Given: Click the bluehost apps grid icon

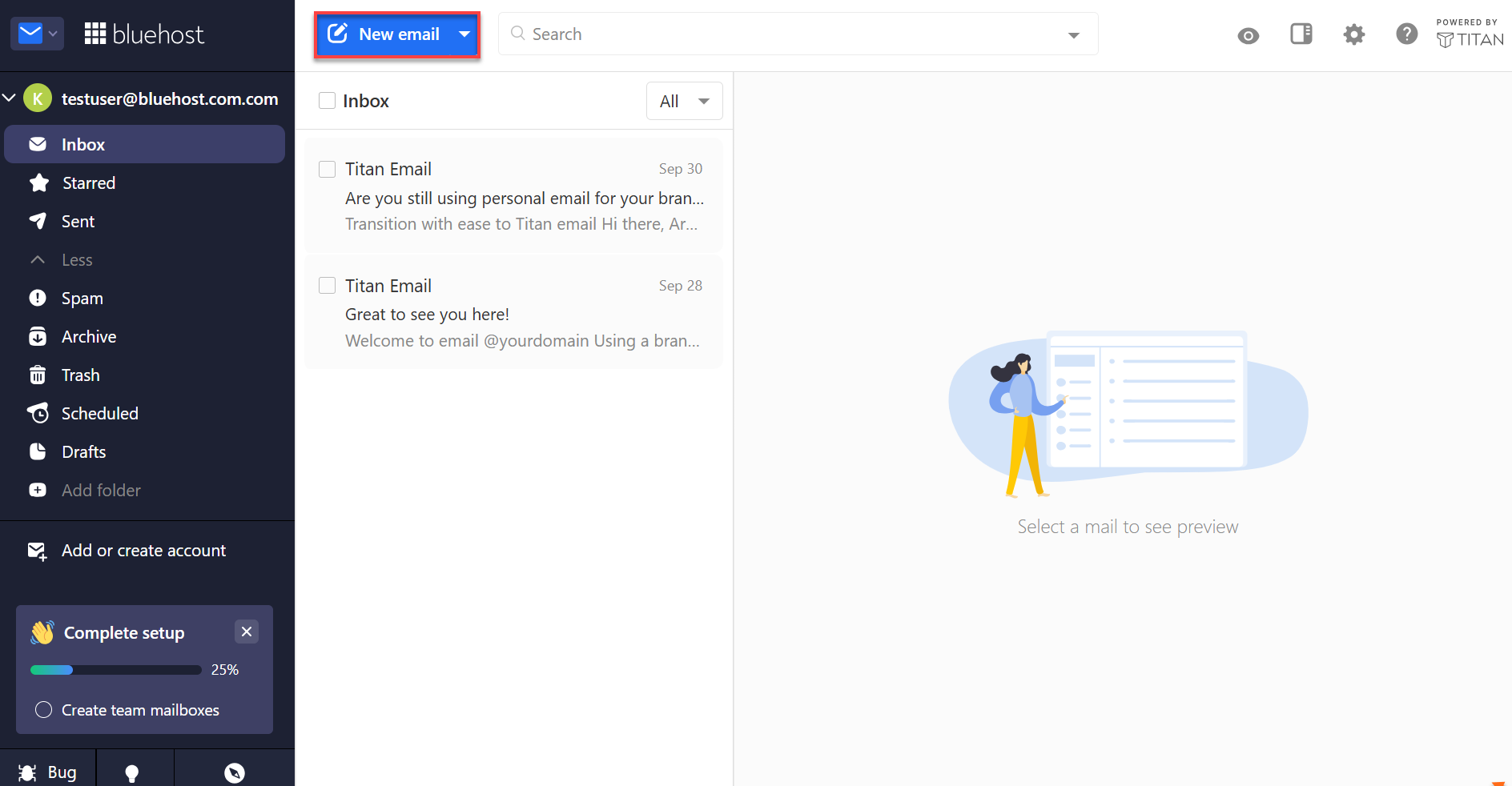Looking at the screenshot, I should (x=95, y=34).
